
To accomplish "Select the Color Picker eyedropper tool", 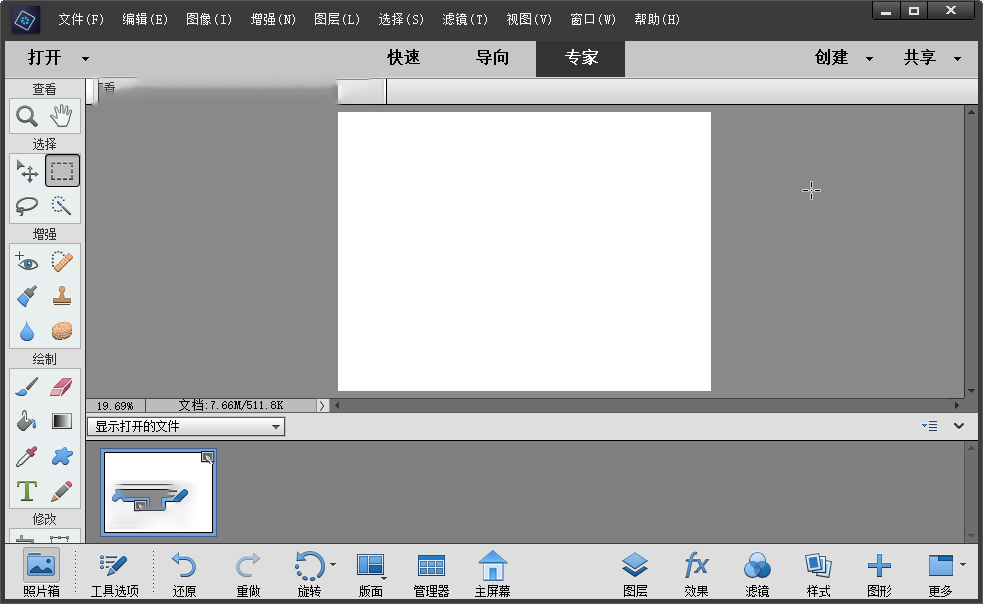I will click(27, 456).
